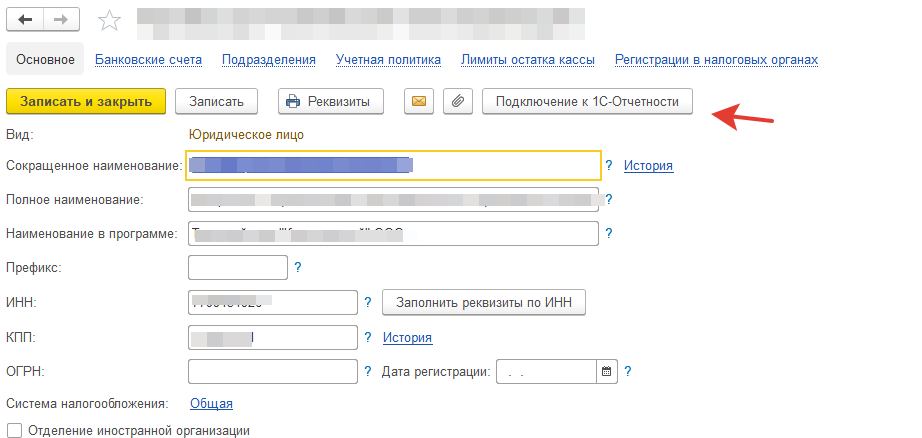
Task: Open the Реквизиты print button
Action: [x=328, y=101]
